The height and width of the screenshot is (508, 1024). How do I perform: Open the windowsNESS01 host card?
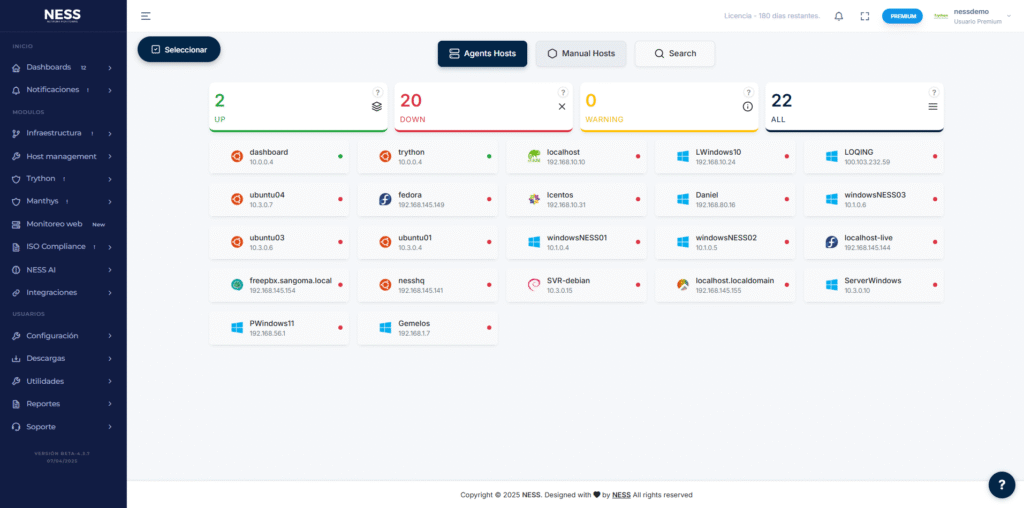coord(577,242)
